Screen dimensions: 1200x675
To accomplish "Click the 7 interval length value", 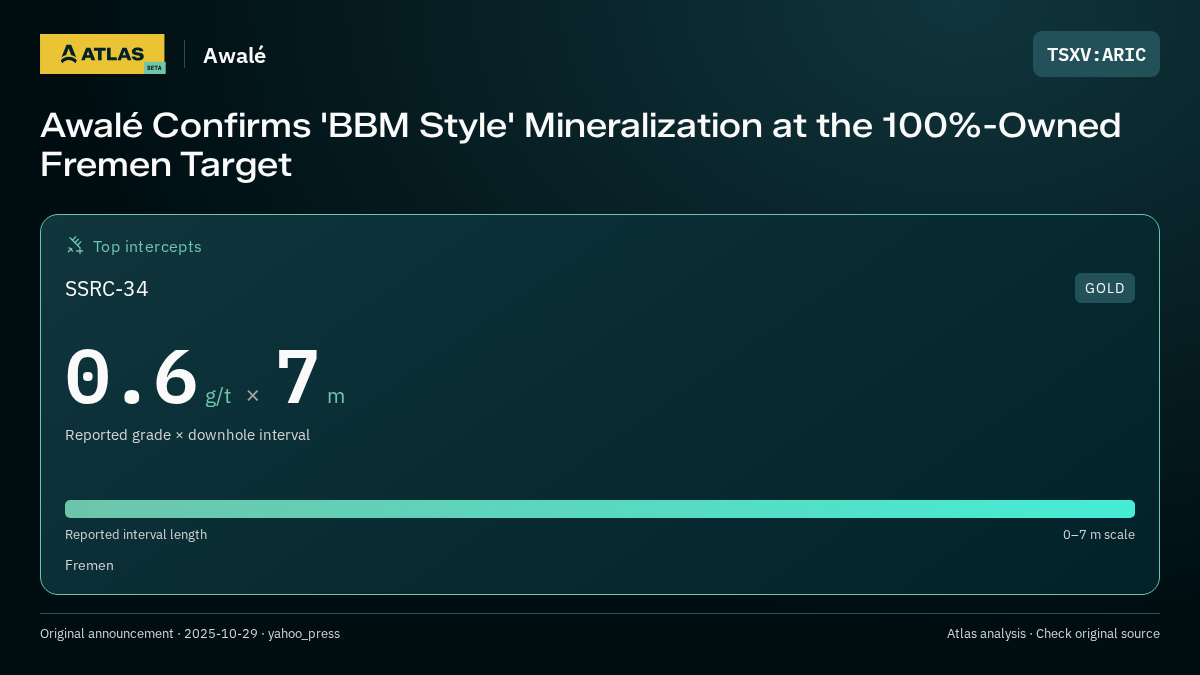I will (x=298, y=377).
